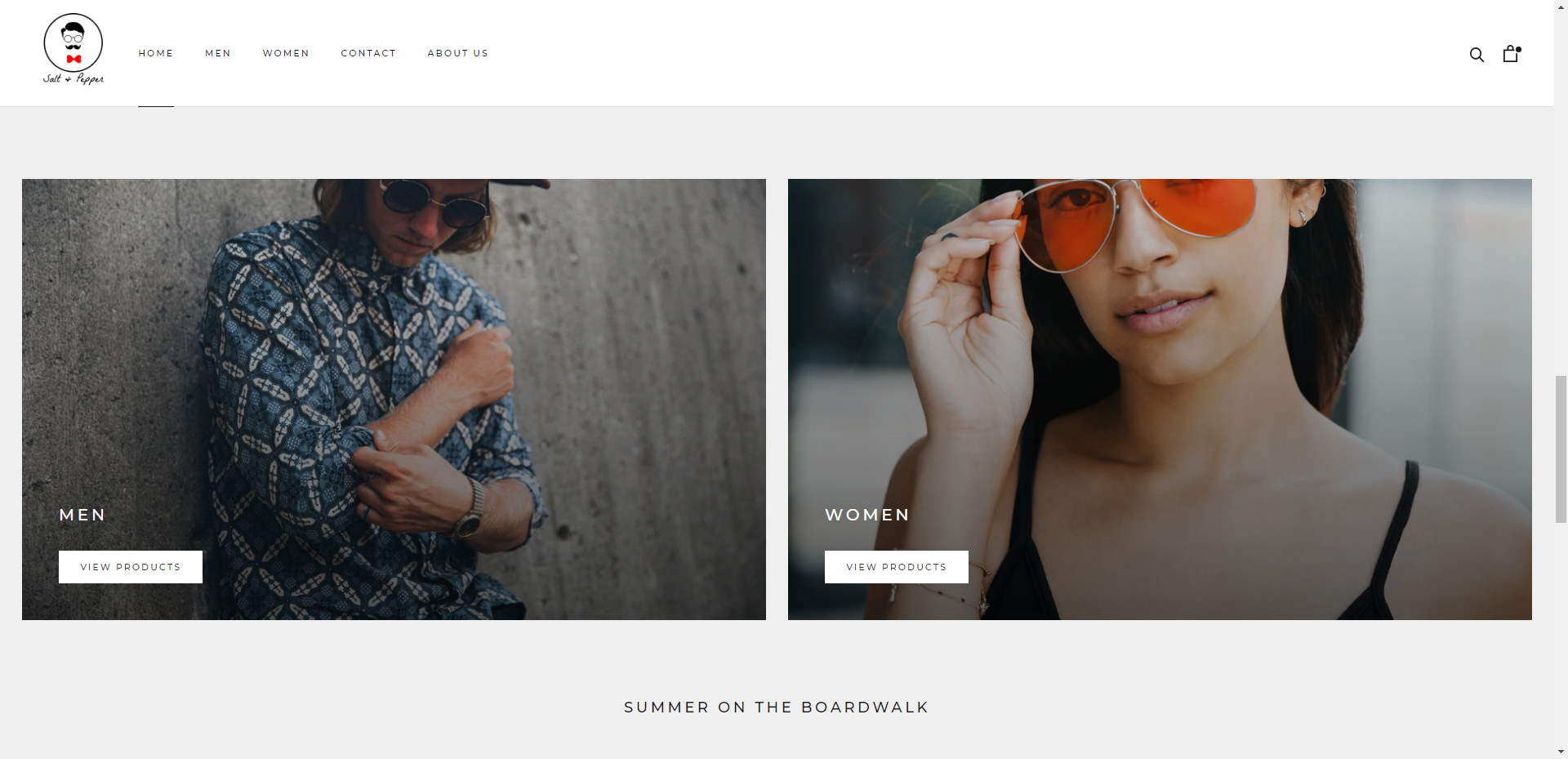Click View Products under the WOMEN banner
Image resolution: width=1568 pixels, height=759 pixels.
(x=897, y=567)
